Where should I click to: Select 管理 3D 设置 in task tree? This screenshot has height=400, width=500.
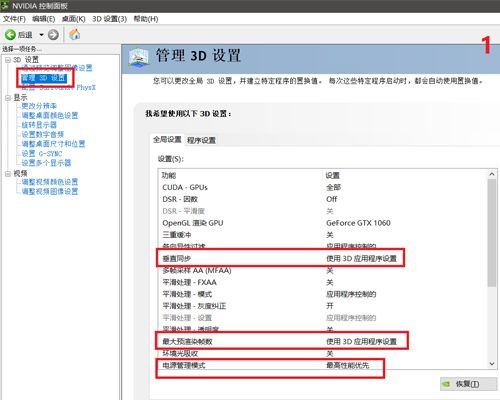point(44,78)
